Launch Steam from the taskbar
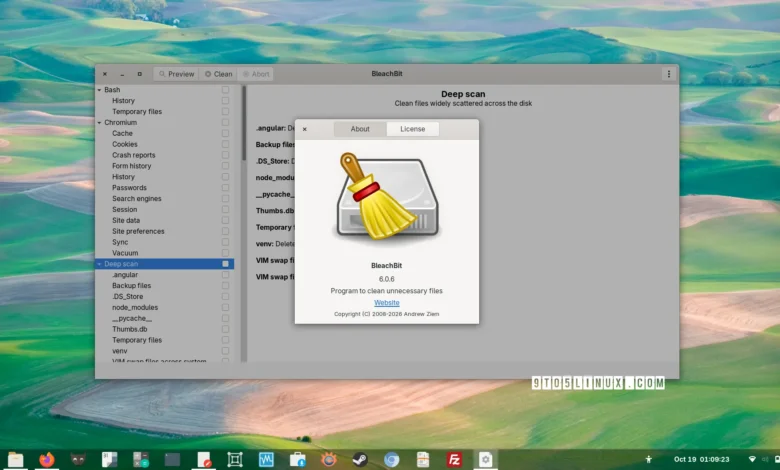This screenshot has width=780, height=470. point(360,460)
